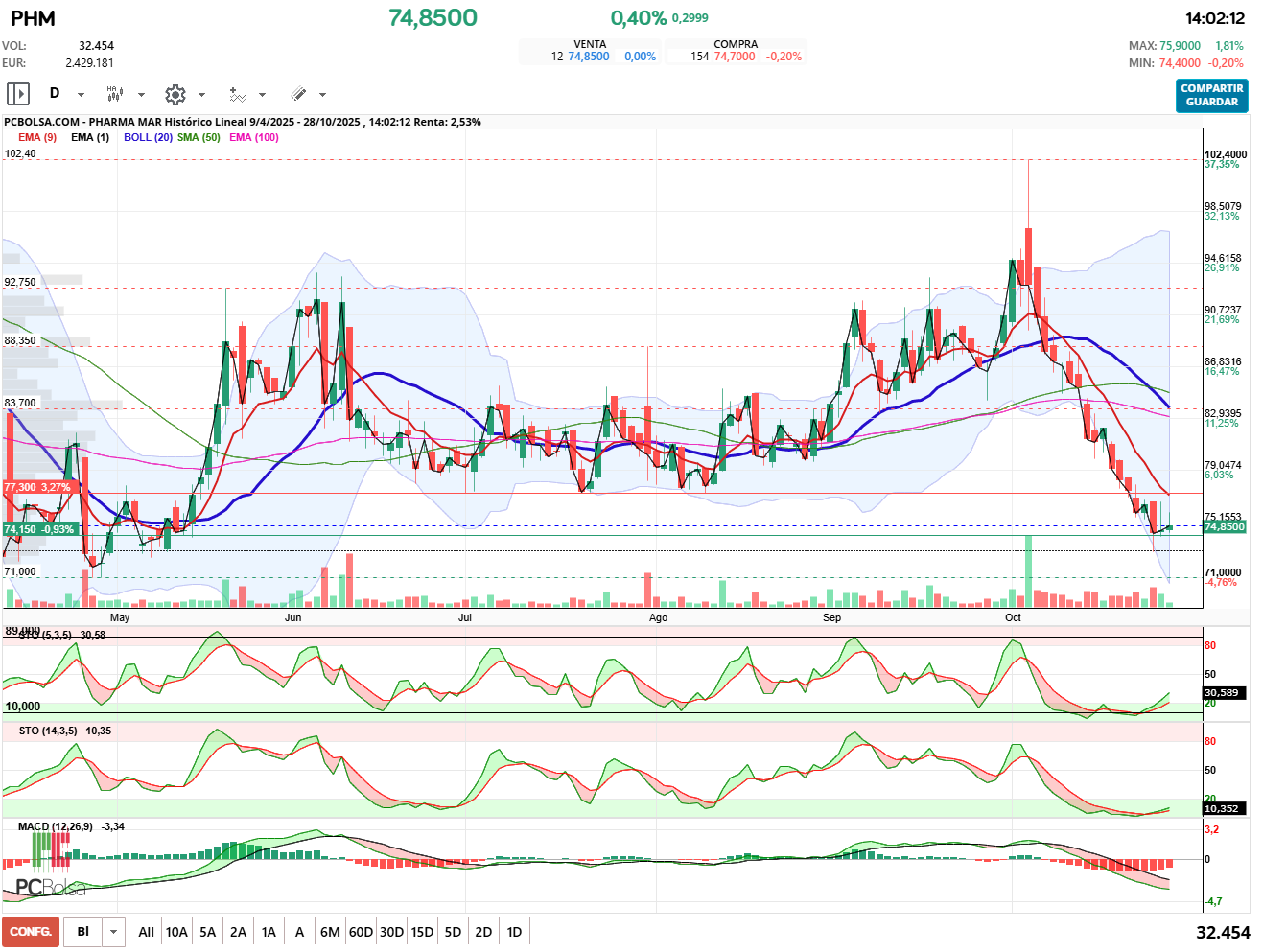Viewport: 1263px width, 952px height.
Task: Click the 77,300 red price level marker
Action: [x=37, y=487]
